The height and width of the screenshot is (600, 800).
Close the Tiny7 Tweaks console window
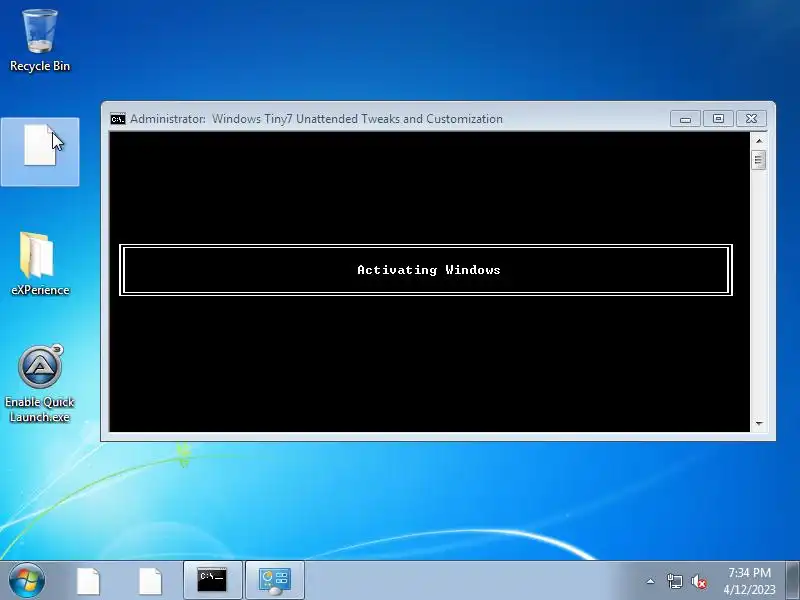pos(751,119)
